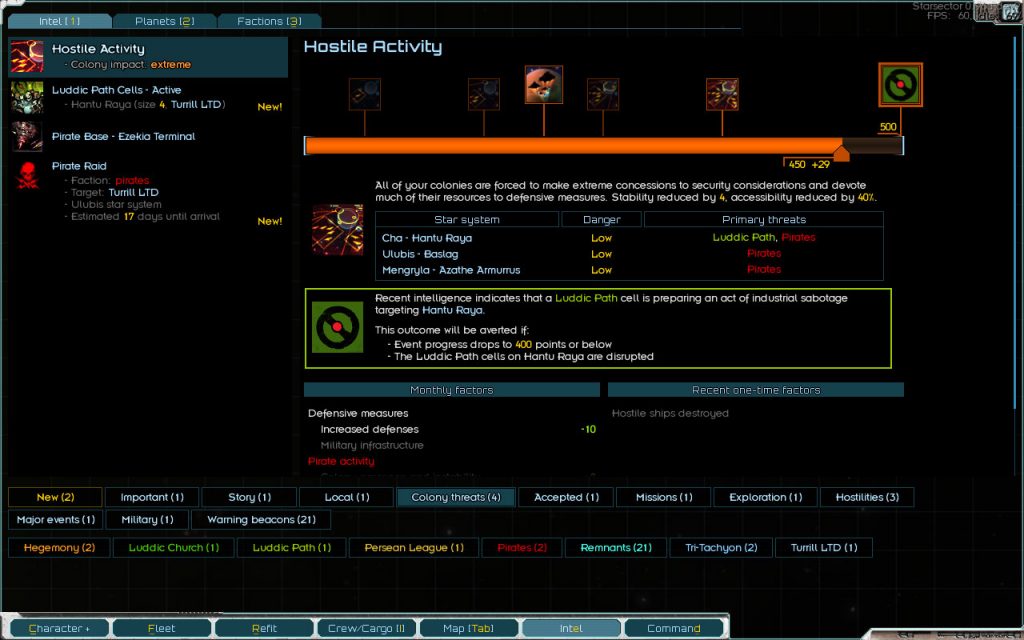This screenshot has width=1024, height=640.
Task: Switch to the Planets tab
Action: pos(164,21)
